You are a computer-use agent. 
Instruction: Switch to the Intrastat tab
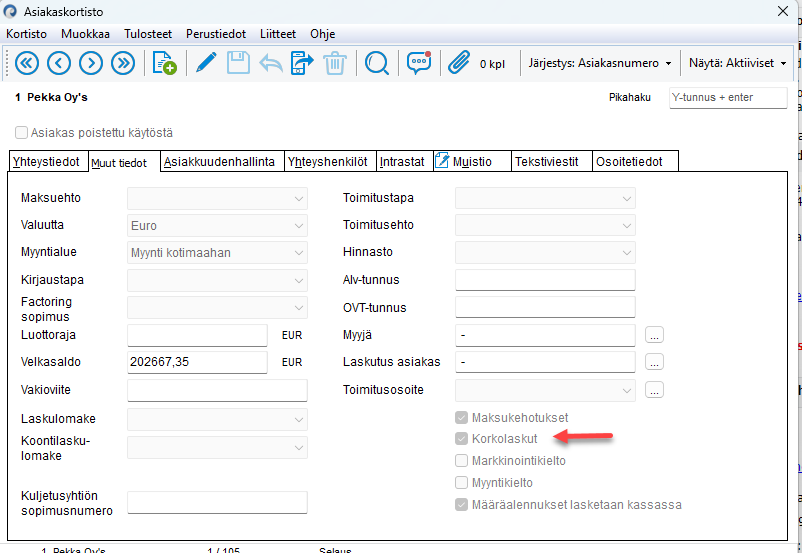coord(405,162)
